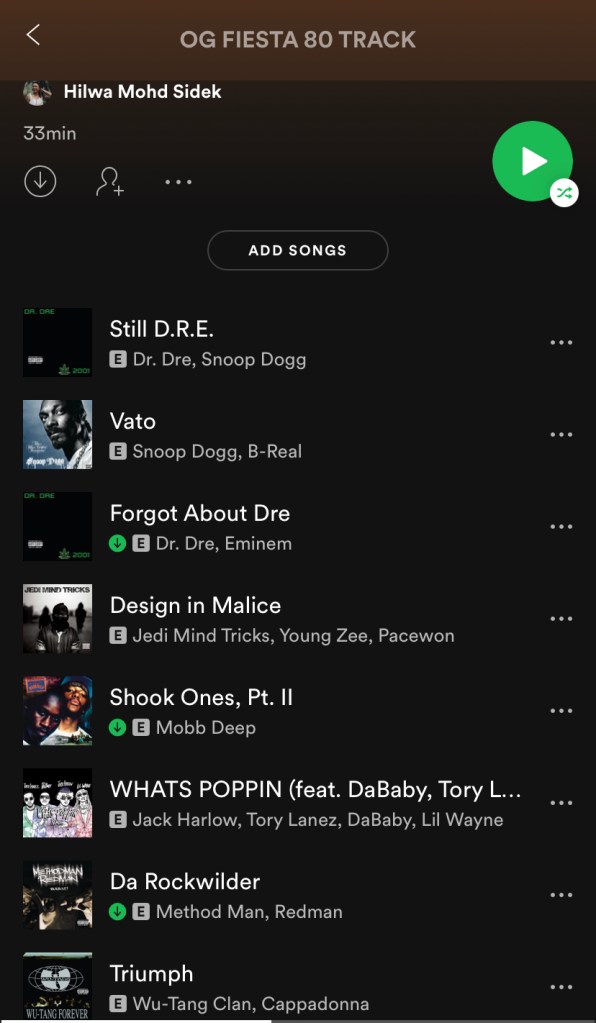This screenshot has width=596, height=1023.
Task: Open more options for Design in Malice
Action: click(x=561, y=618)
